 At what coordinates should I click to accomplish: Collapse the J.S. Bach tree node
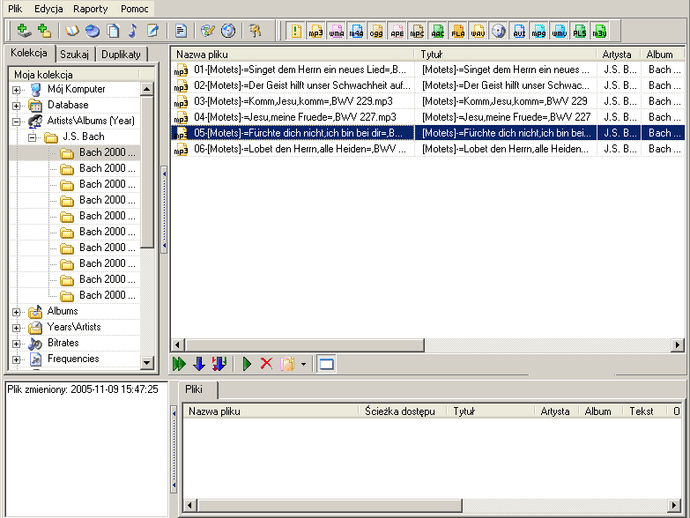point(32,137)
